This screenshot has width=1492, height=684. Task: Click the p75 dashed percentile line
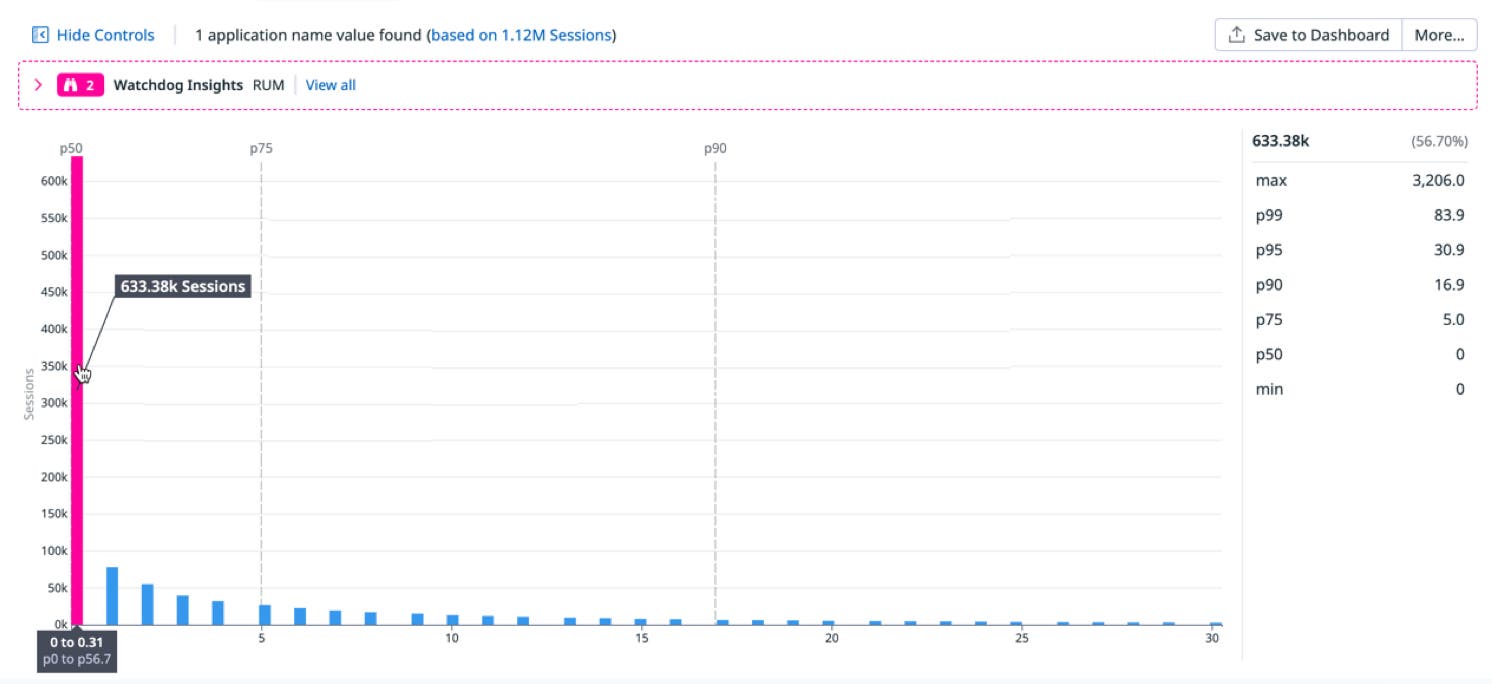260,400
